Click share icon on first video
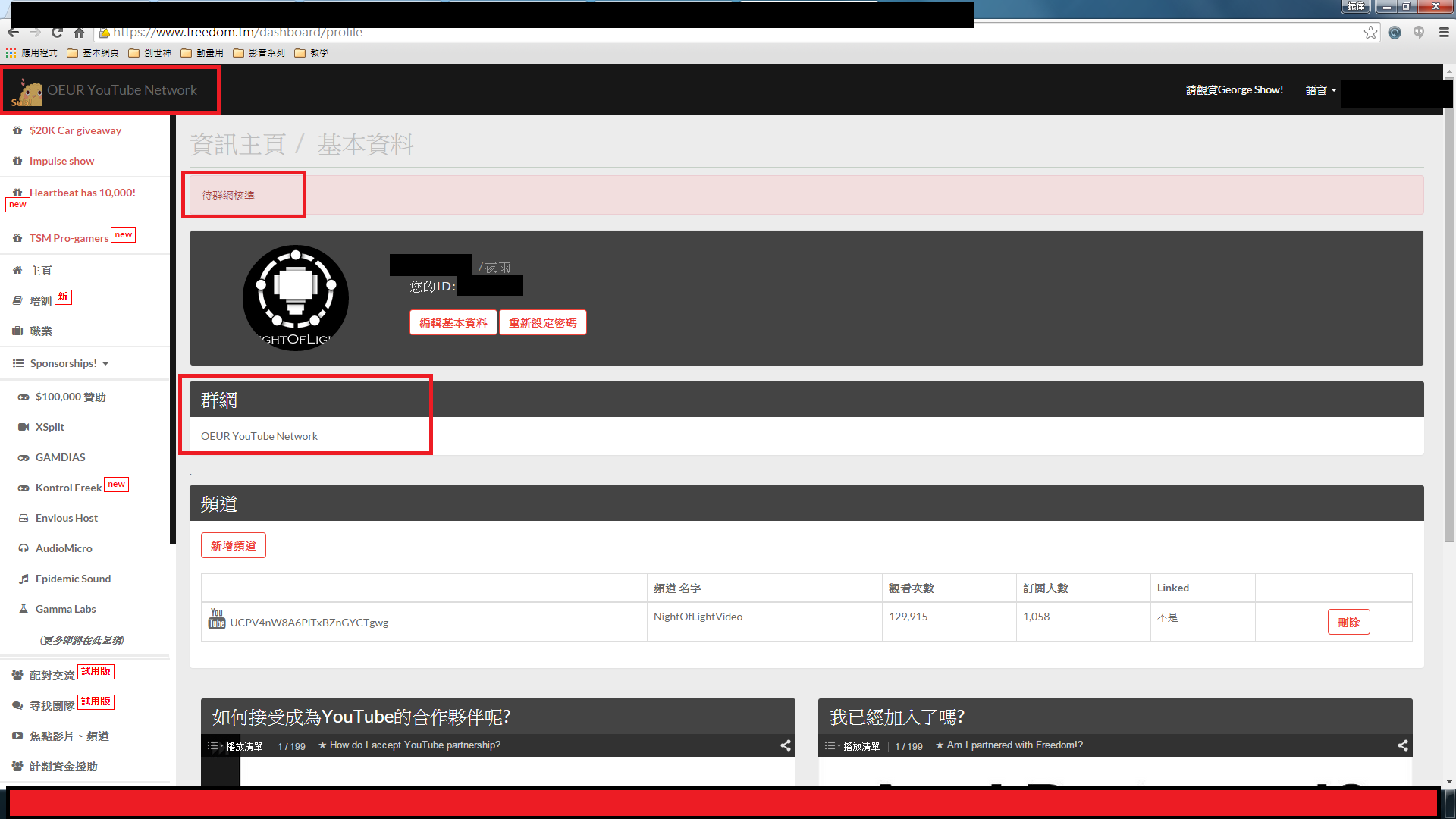The width and height of the screenshot is (1456, 819). tap(786, 745)
